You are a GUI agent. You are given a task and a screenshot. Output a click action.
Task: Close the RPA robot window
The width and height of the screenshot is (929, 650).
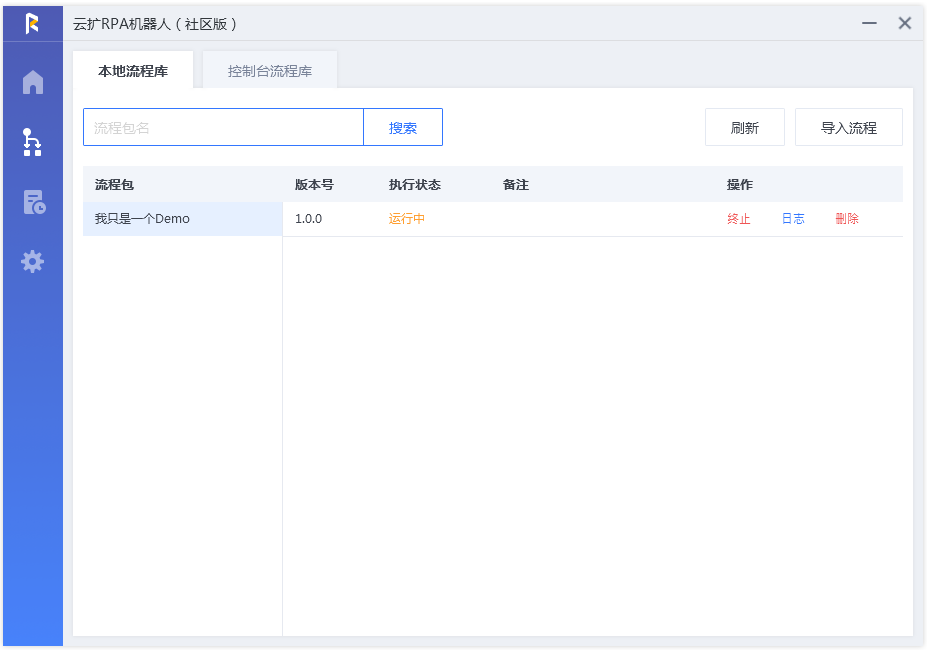905,23
